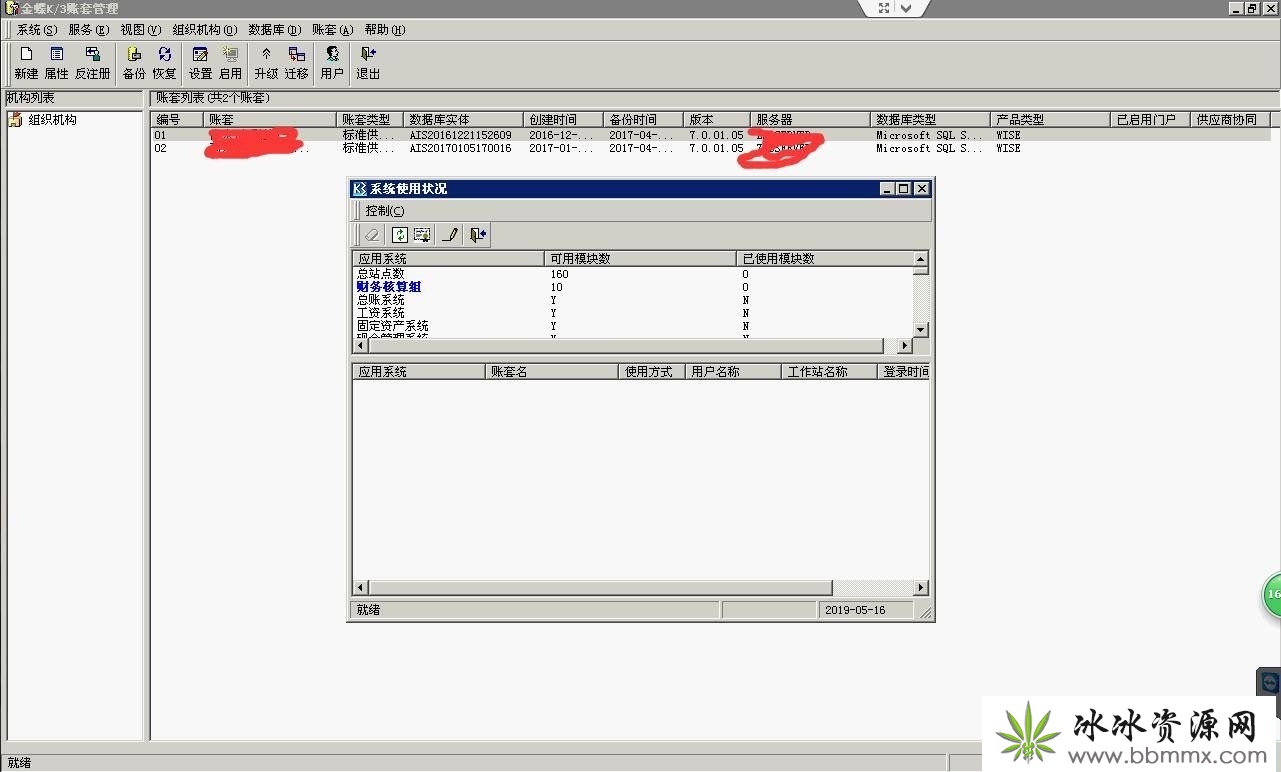
Task: Open the 帮助(H) menu
Action: pos(385,30)
